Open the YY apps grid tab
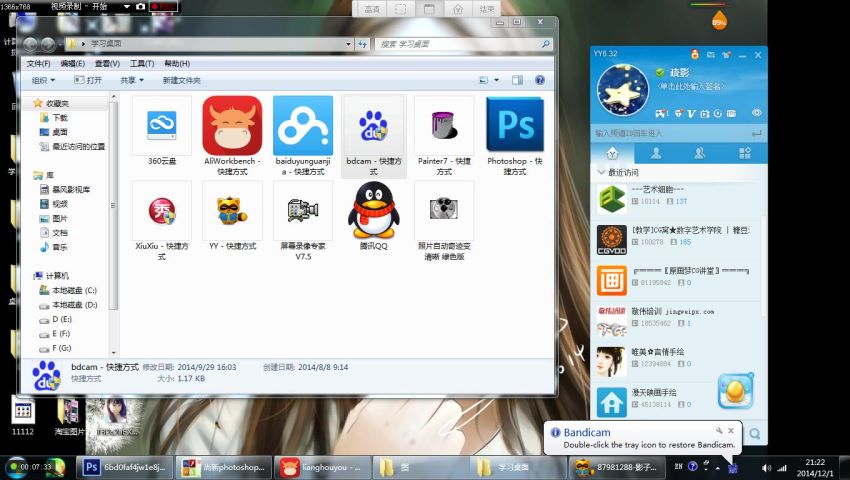Screen dimensions: 850x480 [x=745, y=153]
